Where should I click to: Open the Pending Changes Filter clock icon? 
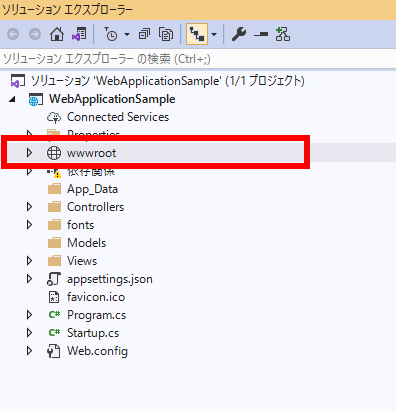click(x=111, y=34)
